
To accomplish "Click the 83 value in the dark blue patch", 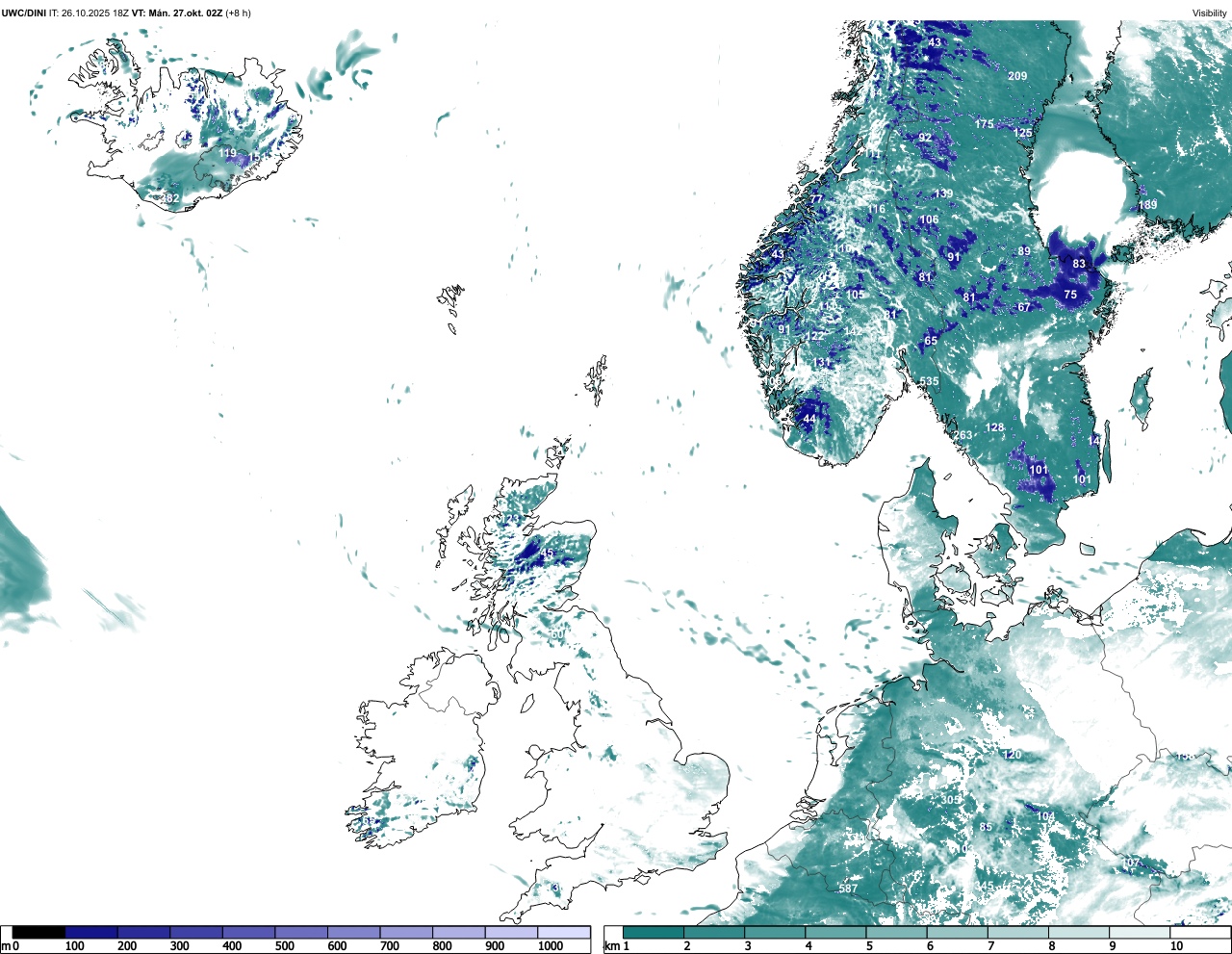I will pos(1079,264).
